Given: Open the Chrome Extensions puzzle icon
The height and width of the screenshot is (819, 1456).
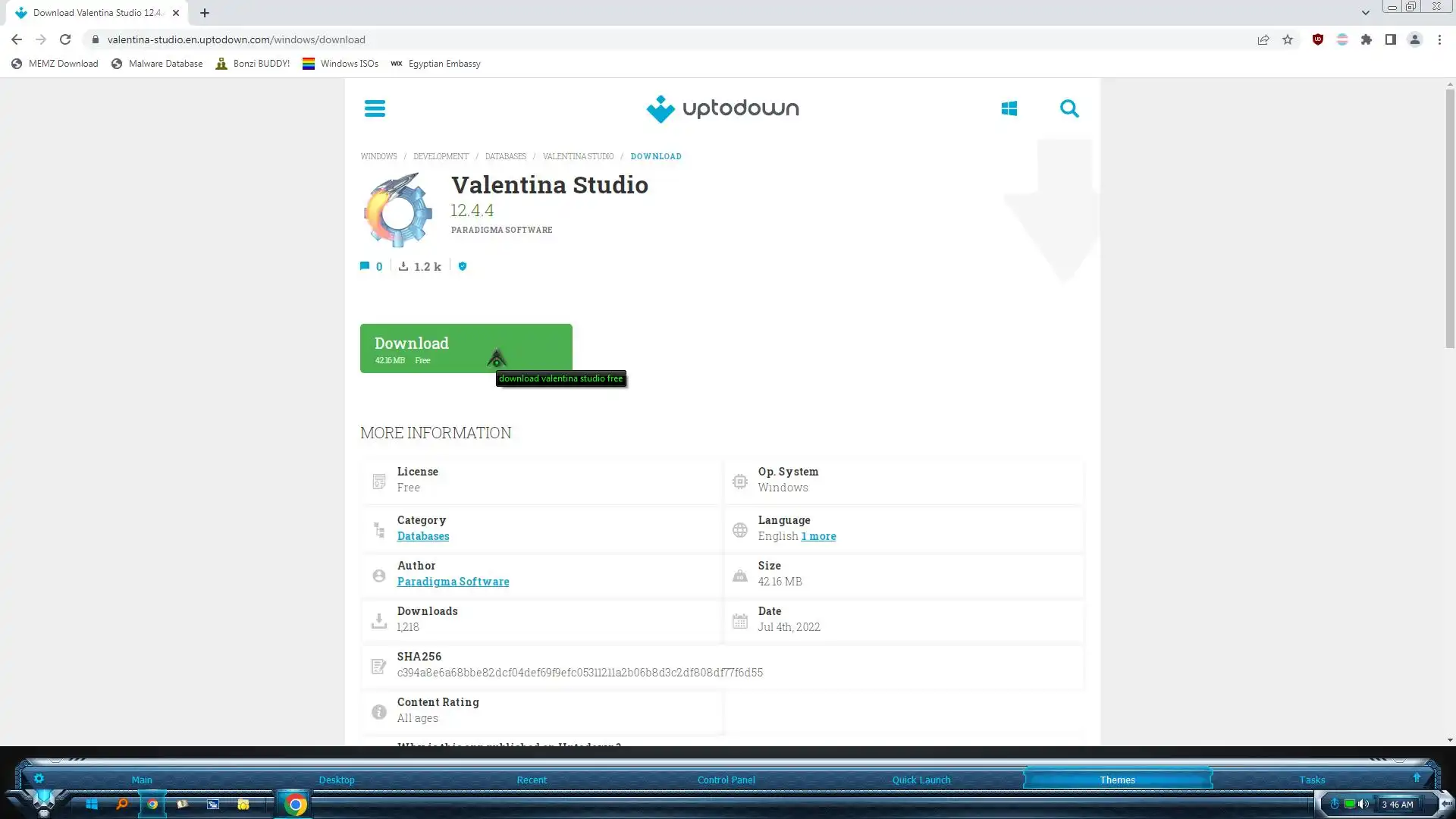Looking at the screenshot, I should tap(1367, 39).
